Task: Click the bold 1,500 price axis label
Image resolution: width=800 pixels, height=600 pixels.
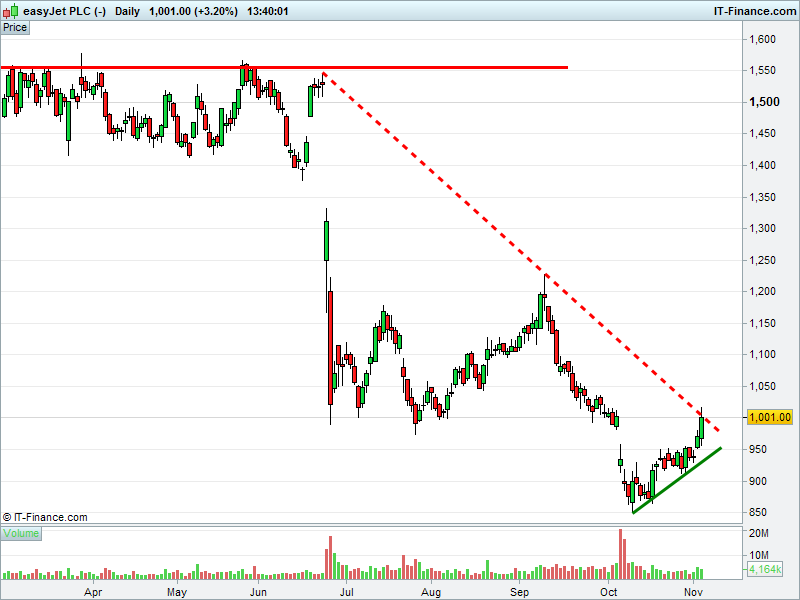Action: (764, 102)
